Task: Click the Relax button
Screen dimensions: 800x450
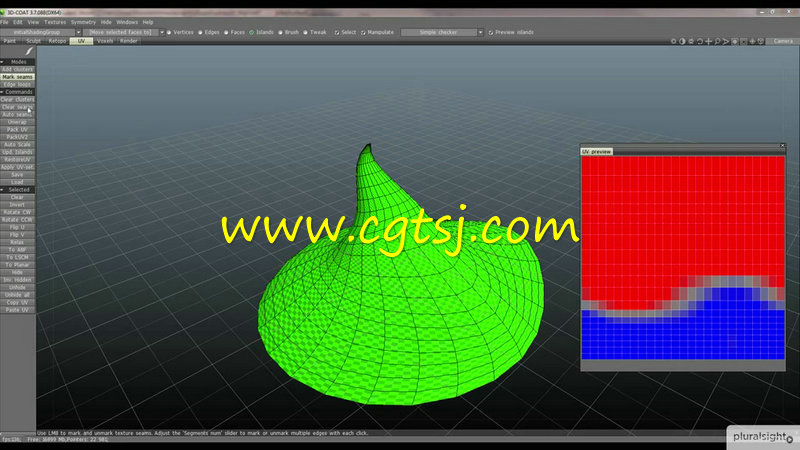Action: click(x=17, y=242)
